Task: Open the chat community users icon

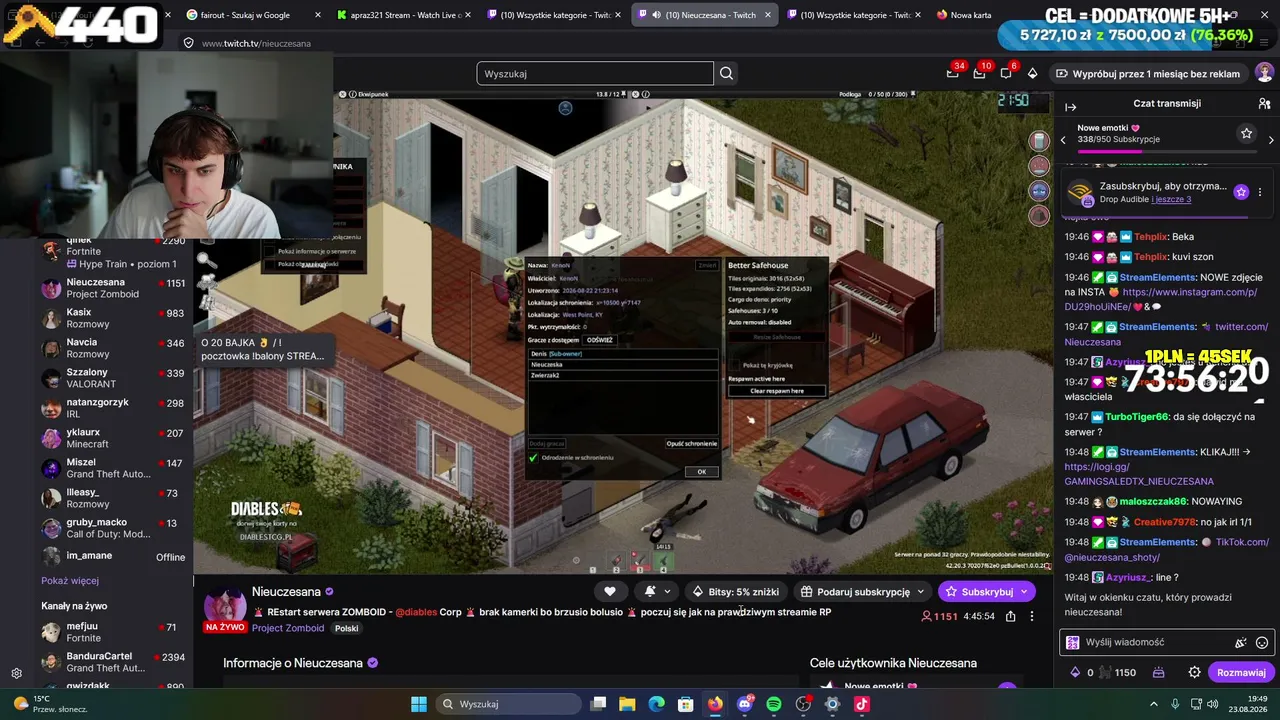Action: pyautogui.click(x=1264, y=103)
